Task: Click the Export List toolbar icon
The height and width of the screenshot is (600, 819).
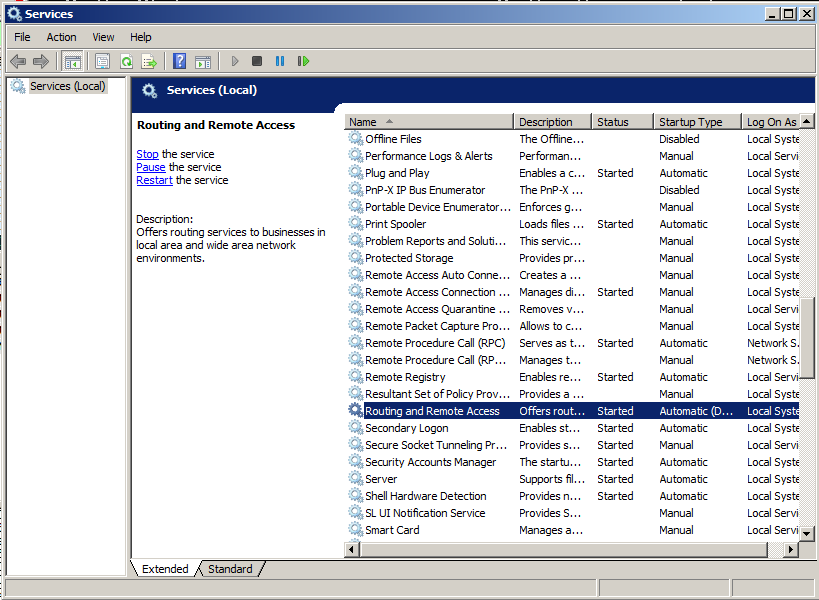Action: (149, 61)
